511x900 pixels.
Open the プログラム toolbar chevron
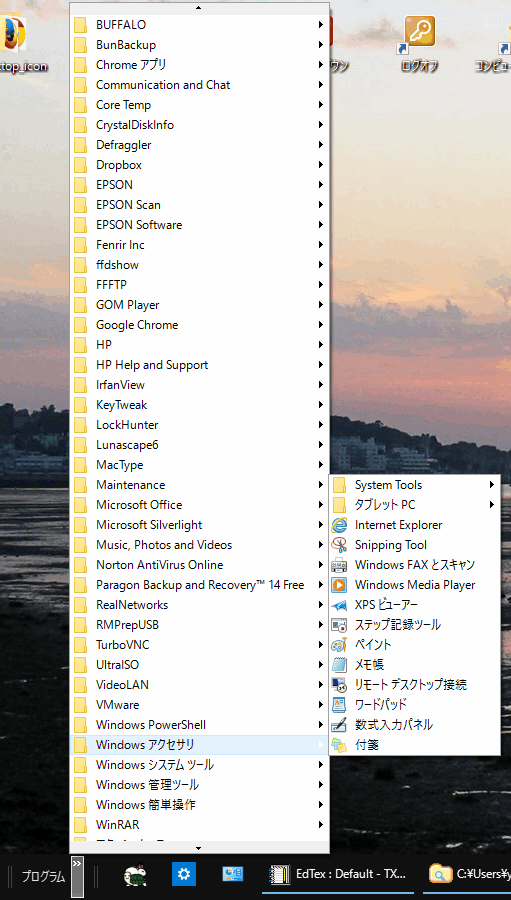click(77, 876)
